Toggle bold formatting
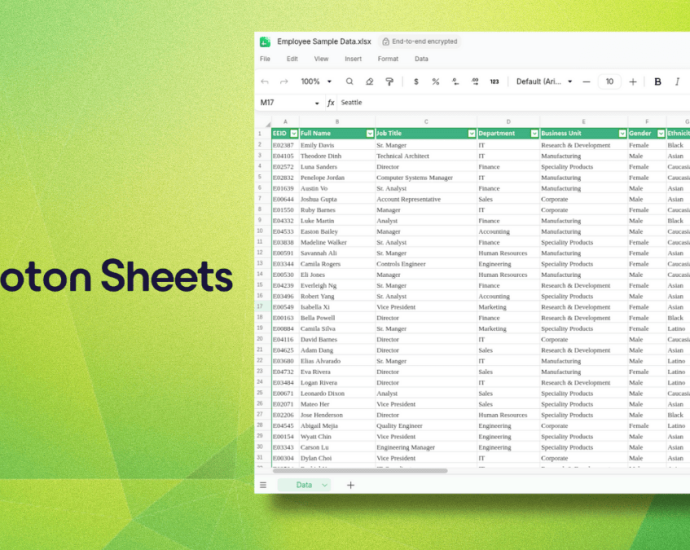 [x=658, y=81]
